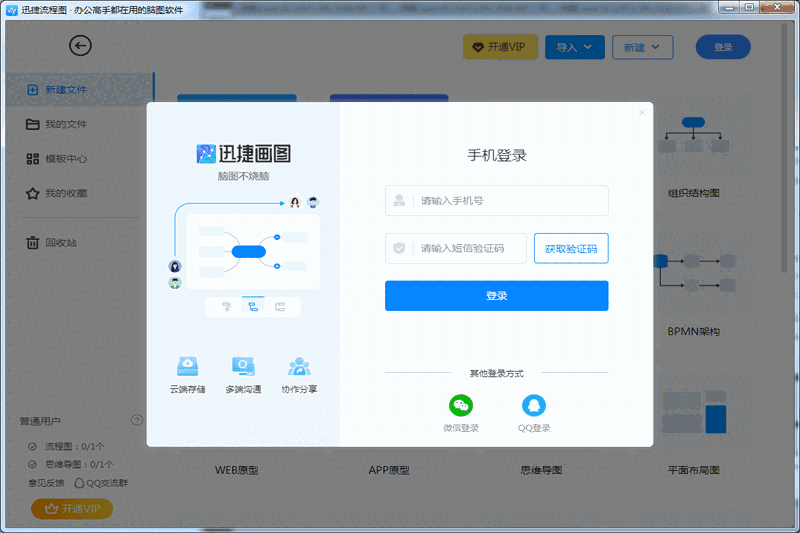Click the bottom-left 开通VIP crown button

[72, 509]
